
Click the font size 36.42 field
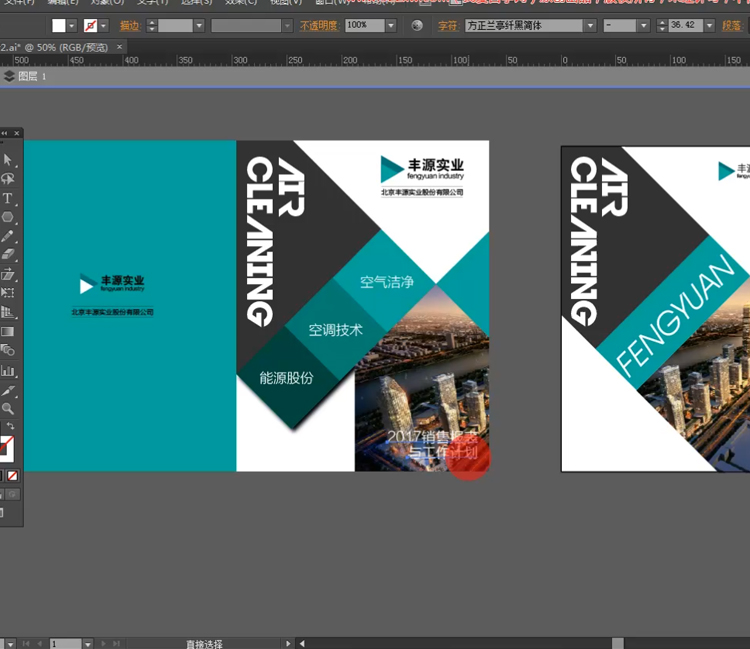point(685,25)
